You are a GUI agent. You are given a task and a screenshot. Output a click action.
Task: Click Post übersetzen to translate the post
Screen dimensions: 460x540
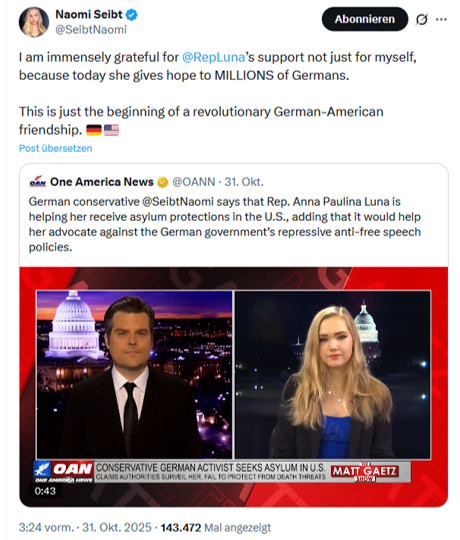tap(55, 148)
